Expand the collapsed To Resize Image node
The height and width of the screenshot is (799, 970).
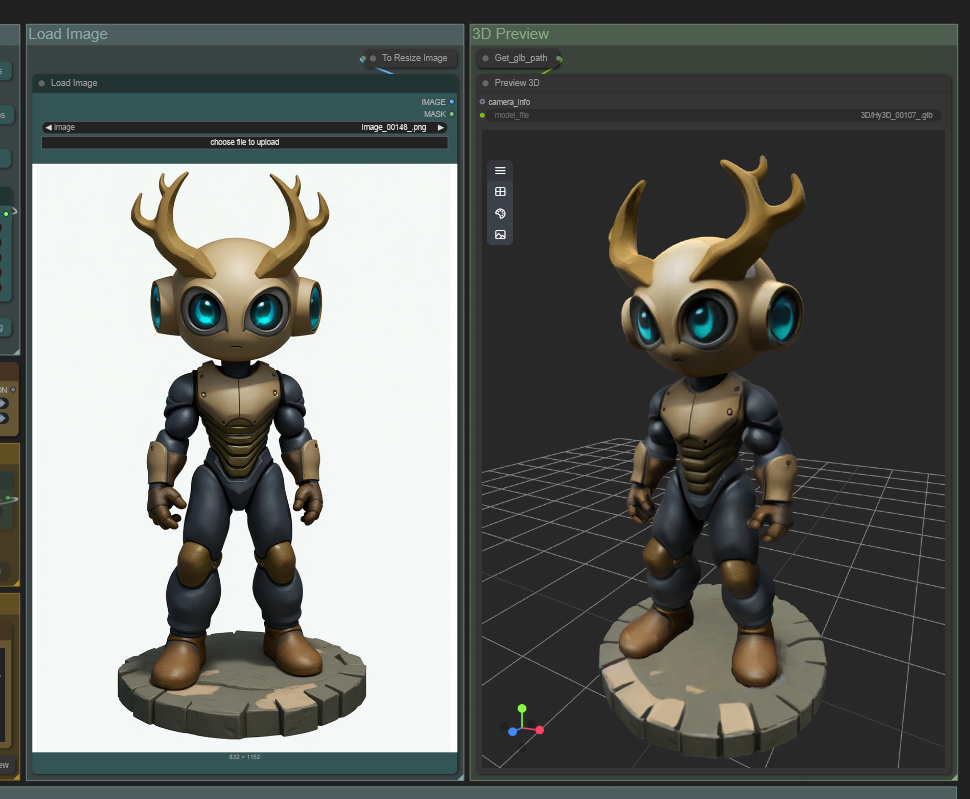373,58
